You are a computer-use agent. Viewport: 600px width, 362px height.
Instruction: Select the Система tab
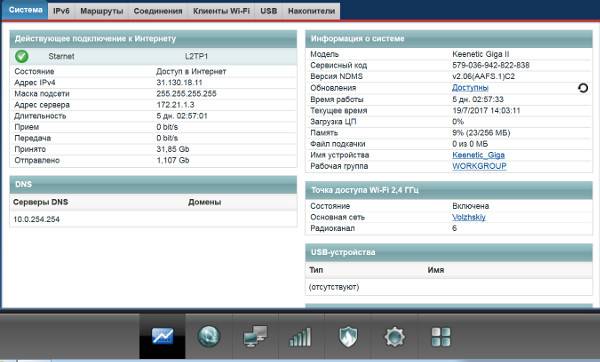click(x=25, y=10)
